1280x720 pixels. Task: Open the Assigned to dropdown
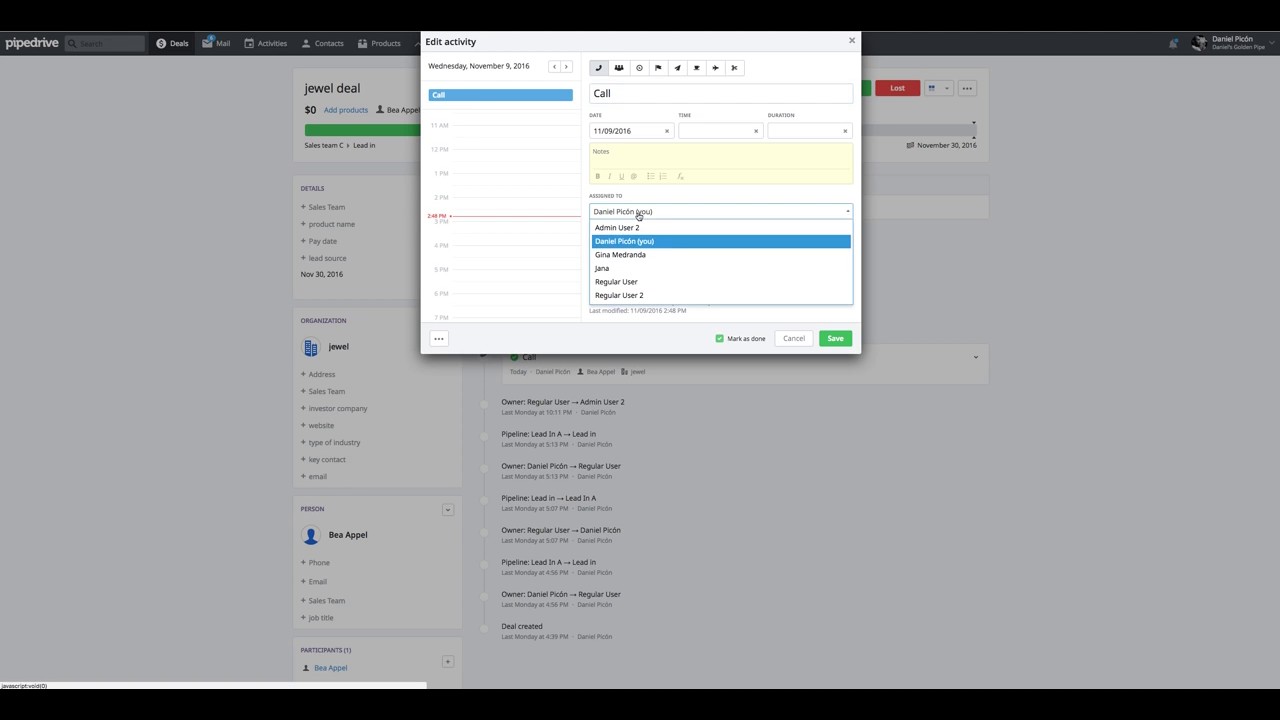click(721, 211)
